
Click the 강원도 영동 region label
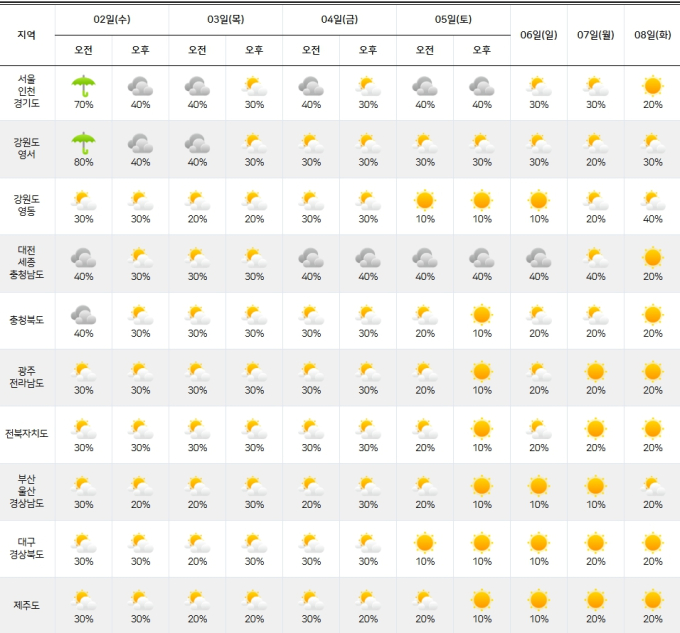tap(26, 205)
